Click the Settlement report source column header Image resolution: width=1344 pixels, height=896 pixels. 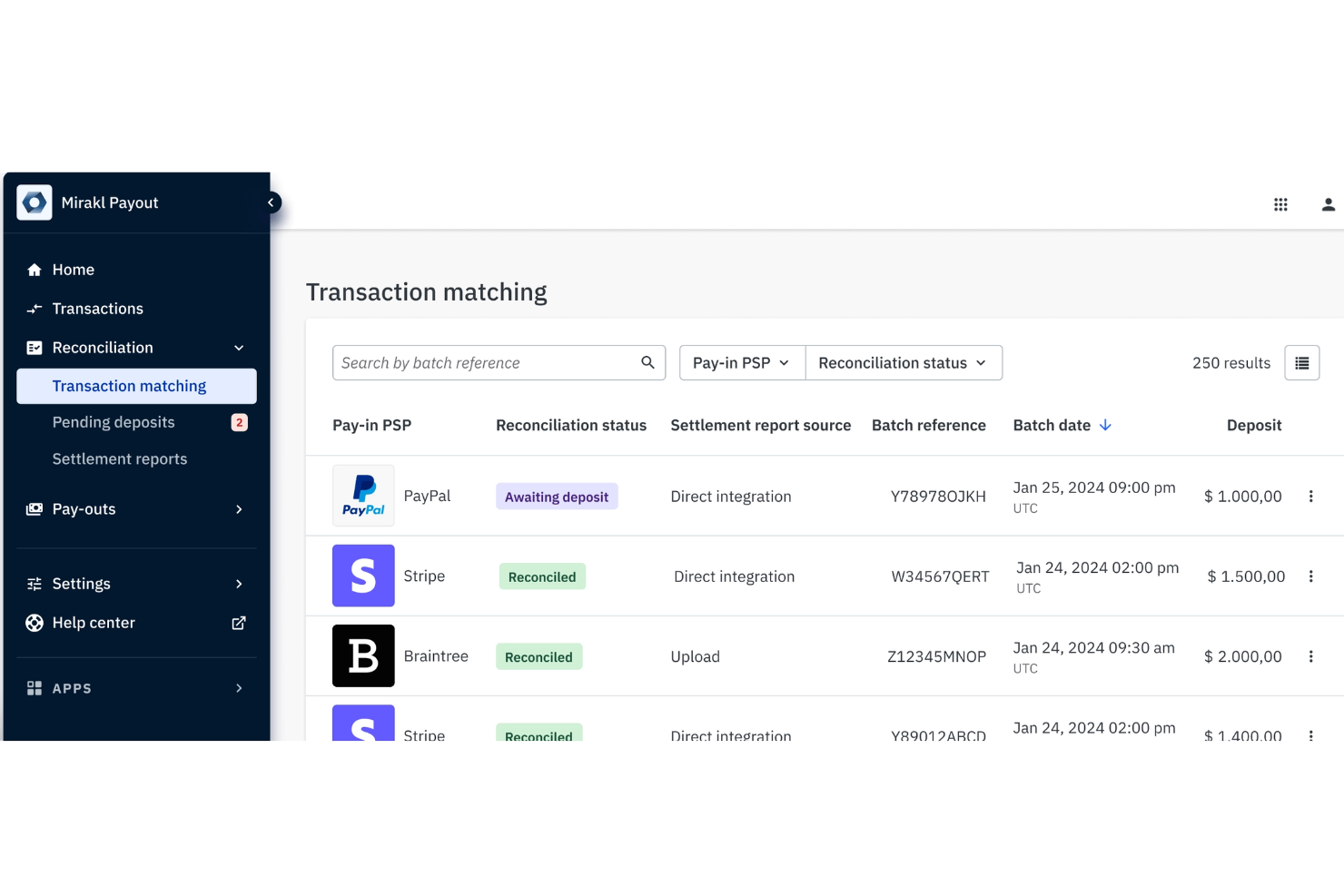click(x=761, y=425)
